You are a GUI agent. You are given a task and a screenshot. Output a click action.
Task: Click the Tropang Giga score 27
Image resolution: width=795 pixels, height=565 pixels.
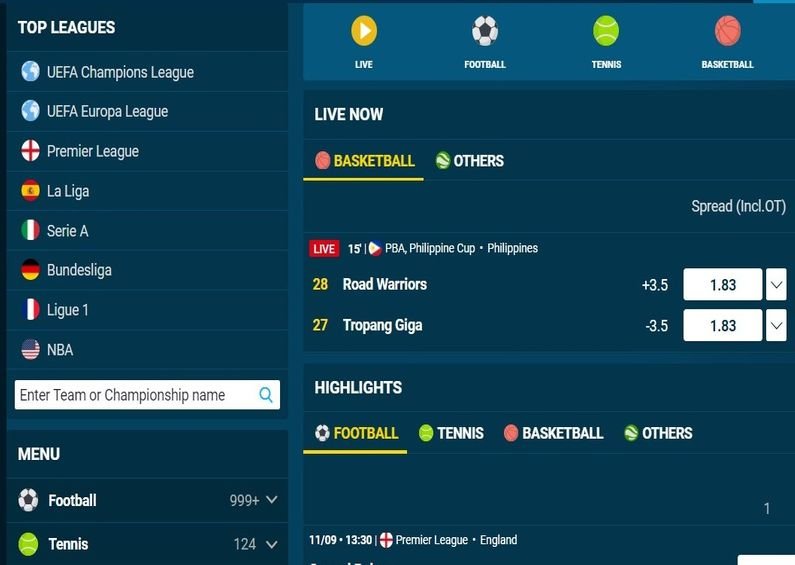320,325
